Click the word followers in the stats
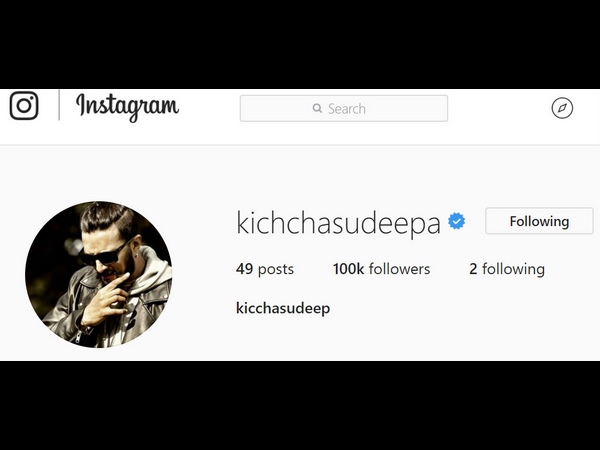Viewport: 600px width, 450px height. 399,269
